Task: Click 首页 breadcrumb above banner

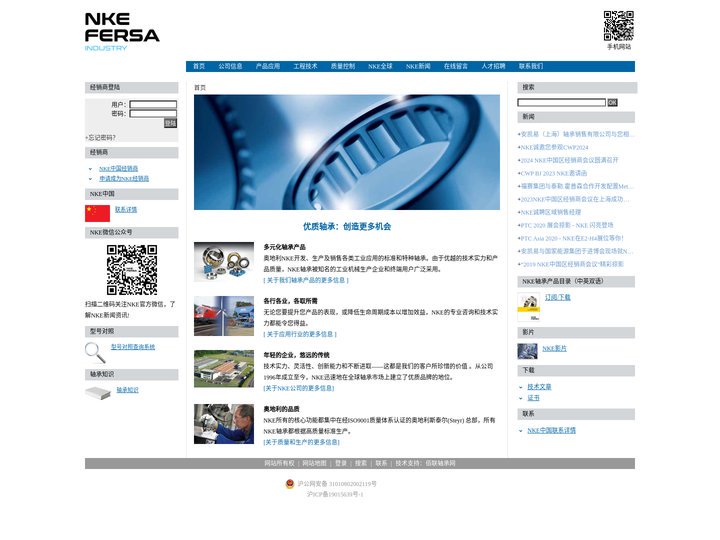Action: (200, 87)
